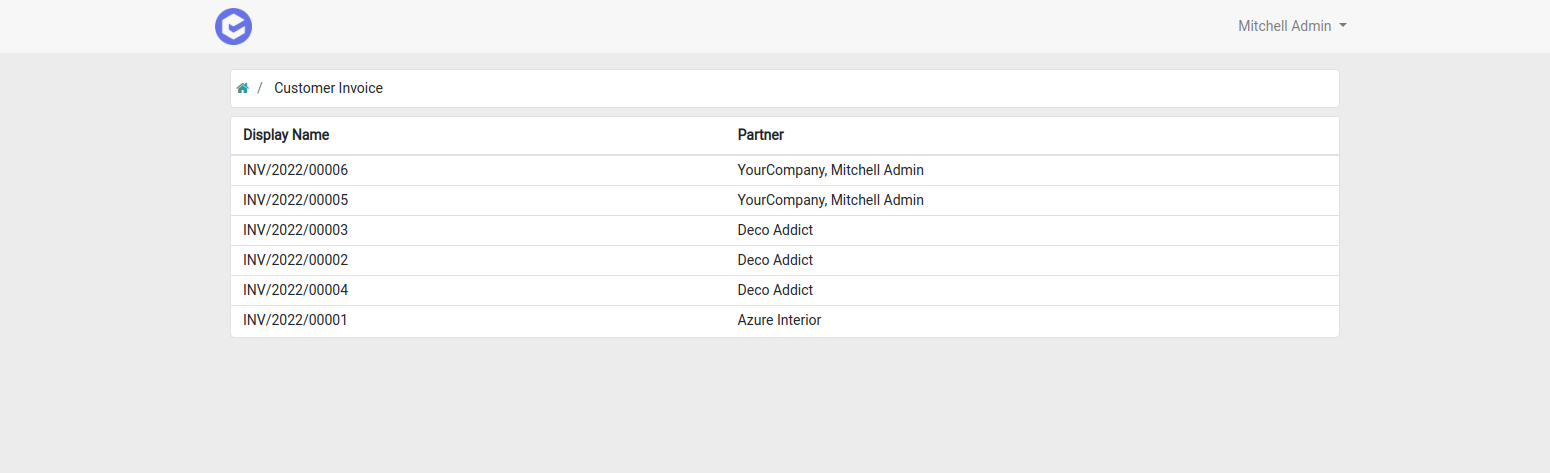Open invoice INV/2022/00006
This screenshot has height=473, width=1550.
tap(295, 170)
